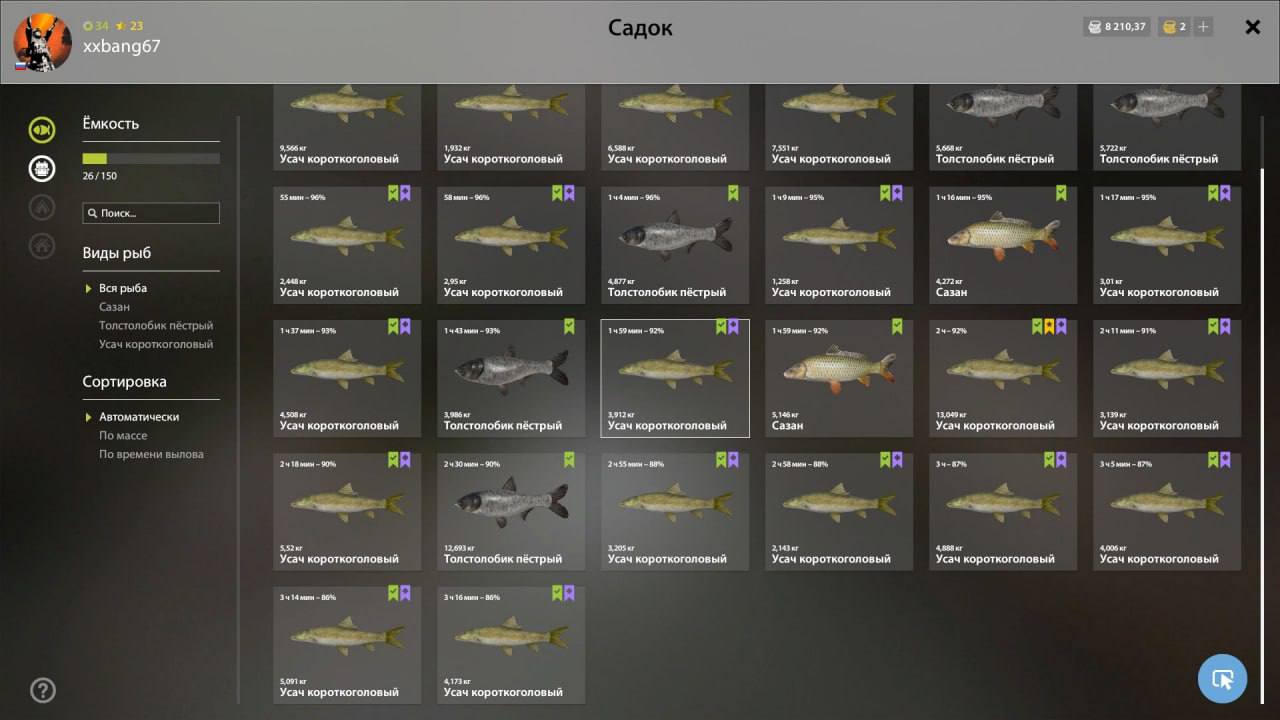Sort fish by По массе
This screenshot has width=1280, height=720.
click(123, 436)
